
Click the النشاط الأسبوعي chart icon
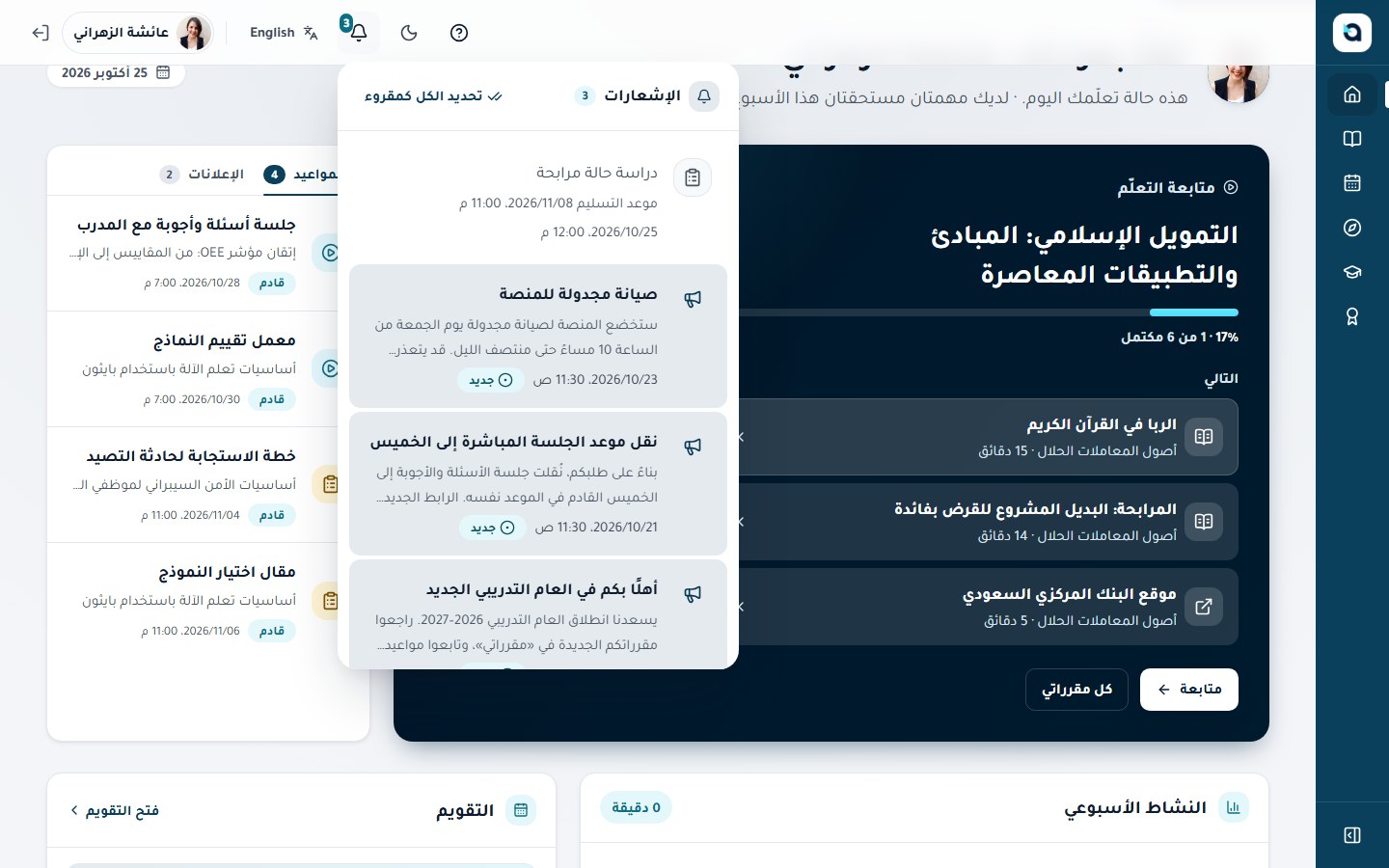(1233, 807)
